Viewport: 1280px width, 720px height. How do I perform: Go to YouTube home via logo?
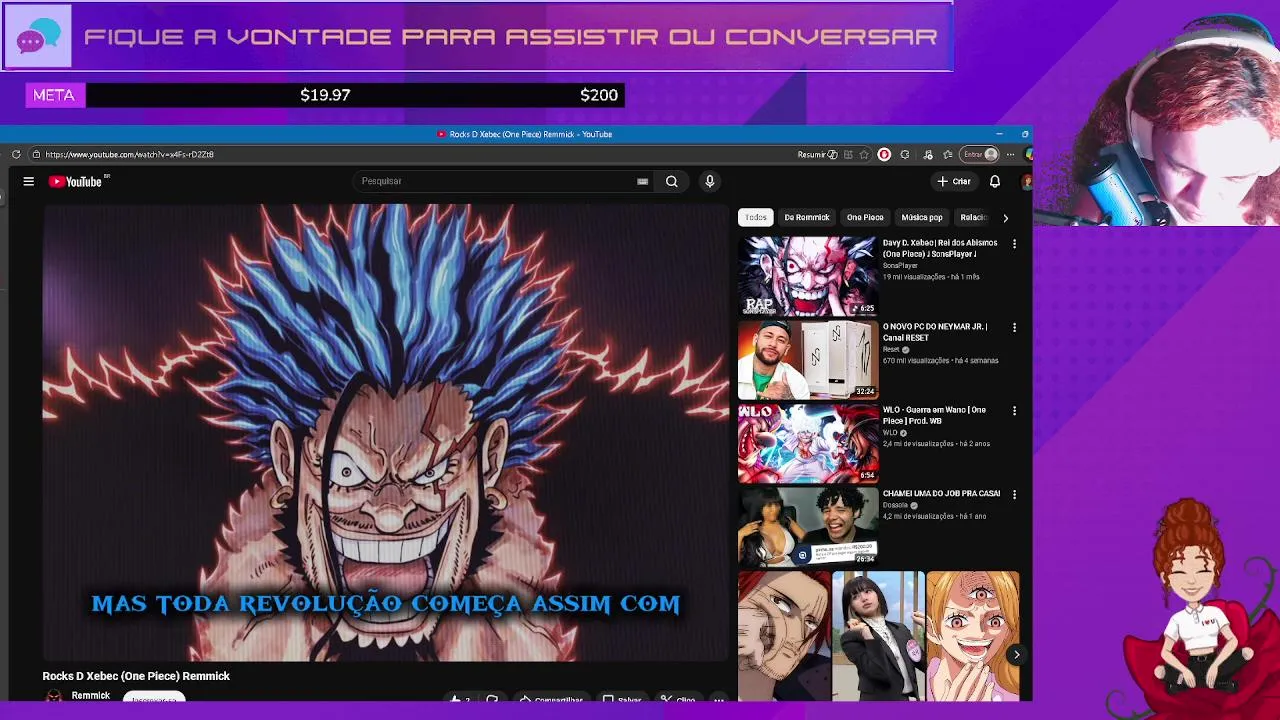(79, 181)
